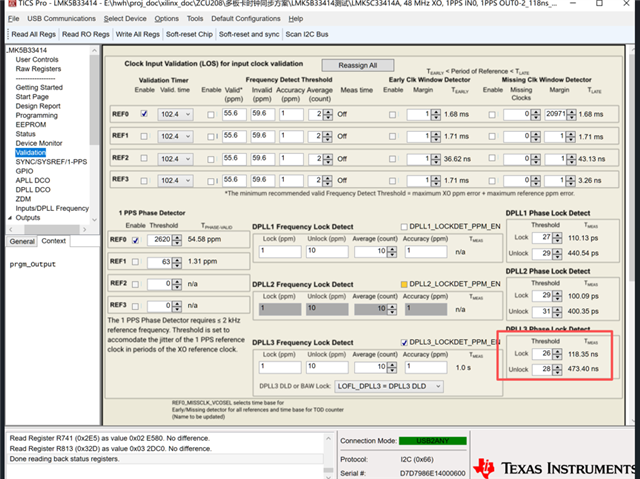Toggle REF0 Validation Timer enable checkbox

[144, 114]
